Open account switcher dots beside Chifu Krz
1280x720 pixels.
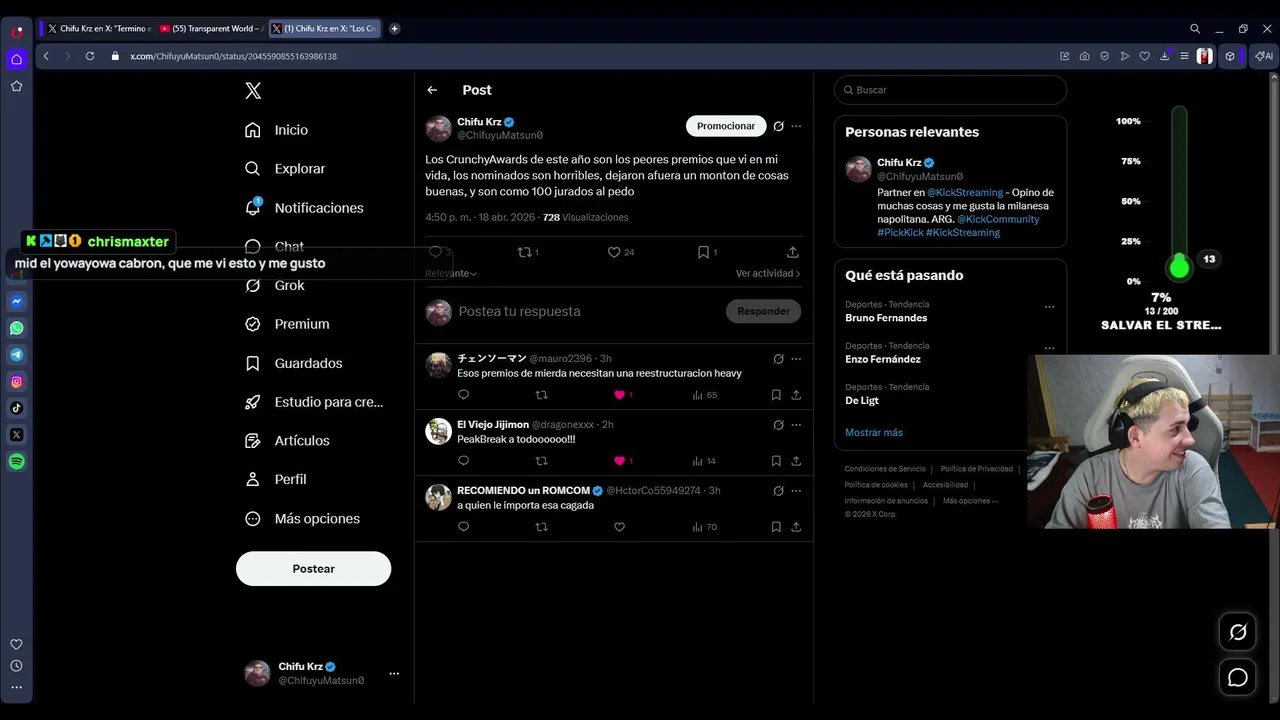[x=394, y=673]
